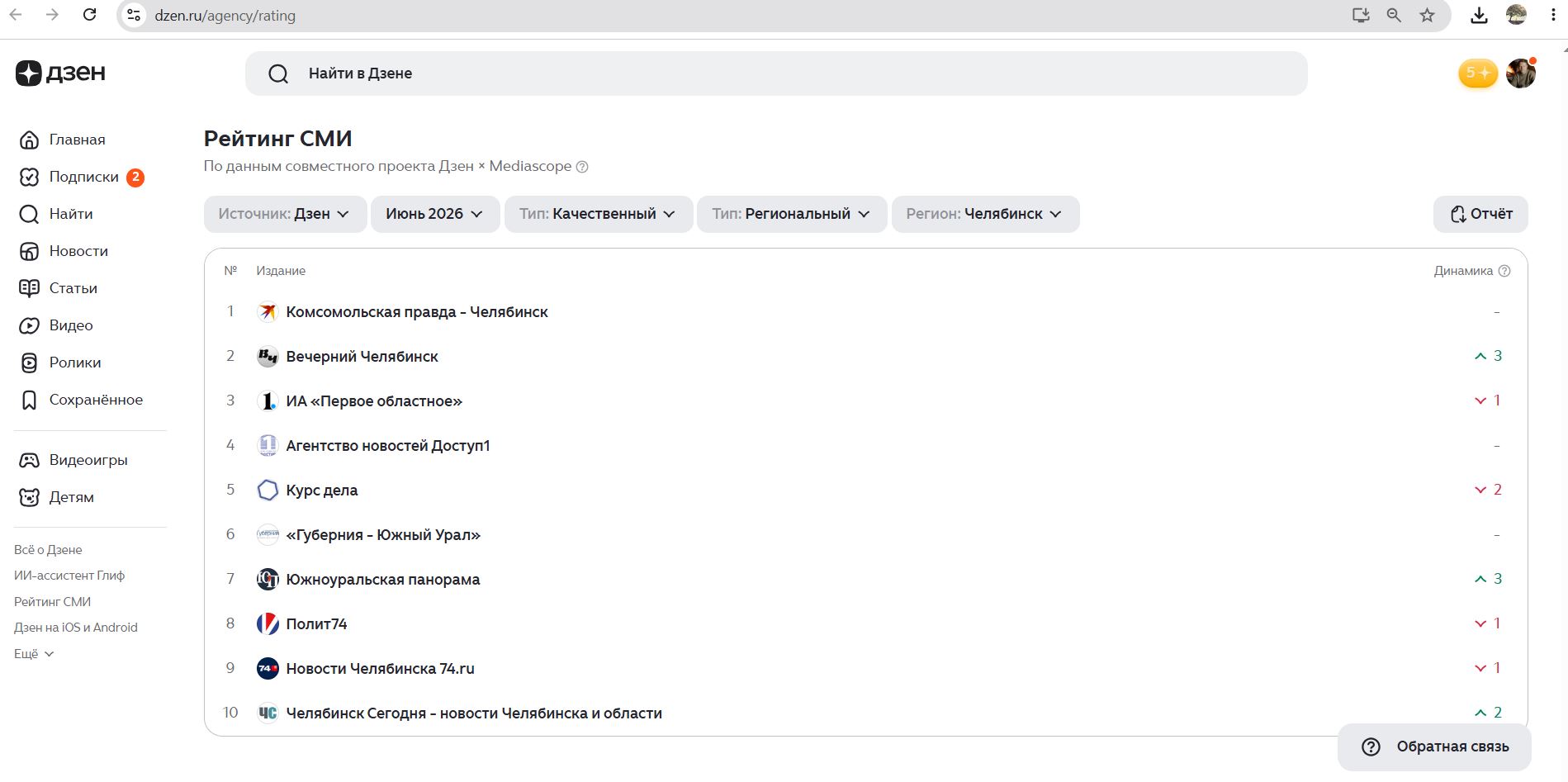This screenshot has height=782, width=1568.
Task: Open Агентство новостей Доступ1 publication
Action: [388, 446]
